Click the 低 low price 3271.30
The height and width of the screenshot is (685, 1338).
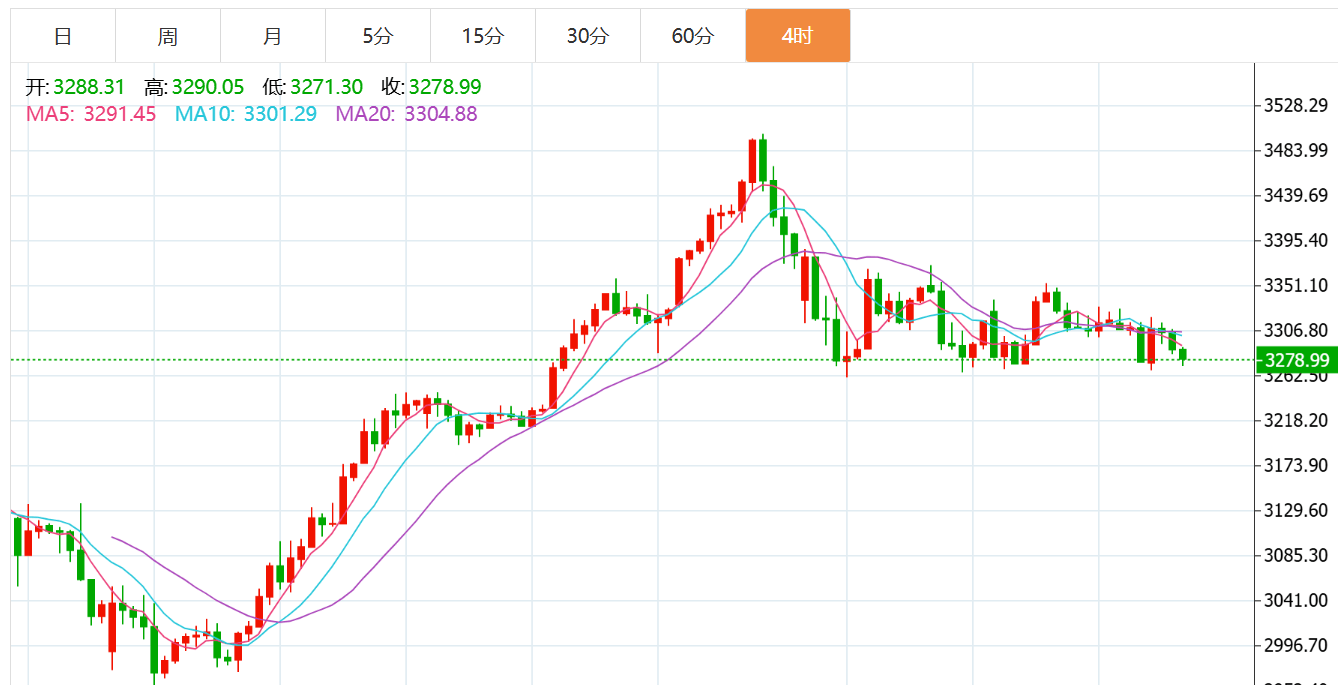pos(326,88)
